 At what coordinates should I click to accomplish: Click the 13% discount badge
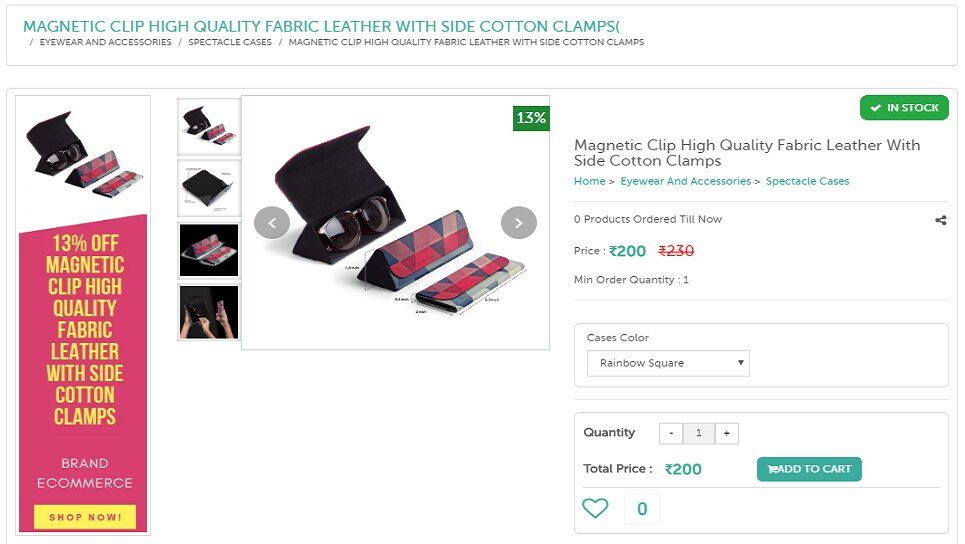tap(531, 118)
